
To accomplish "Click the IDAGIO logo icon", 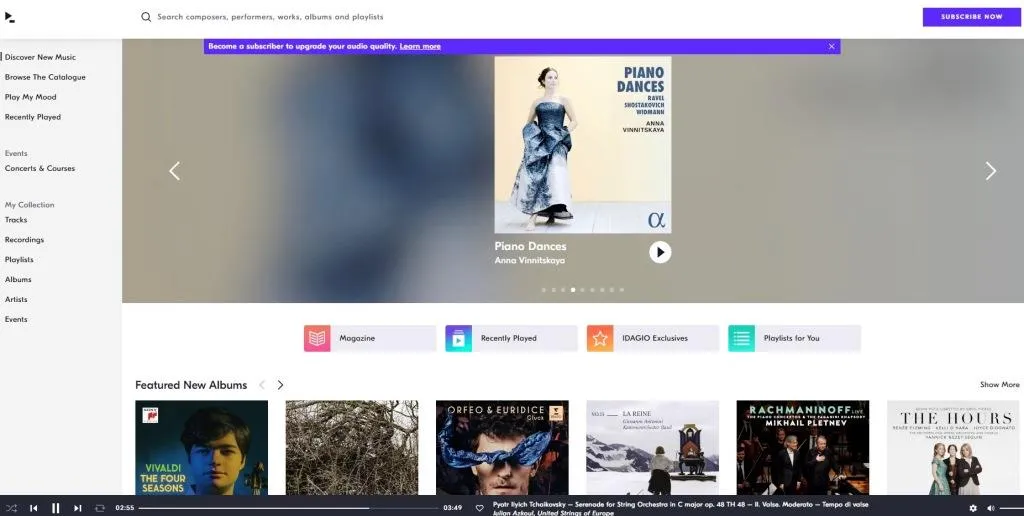I will click(x=10, y=18).
